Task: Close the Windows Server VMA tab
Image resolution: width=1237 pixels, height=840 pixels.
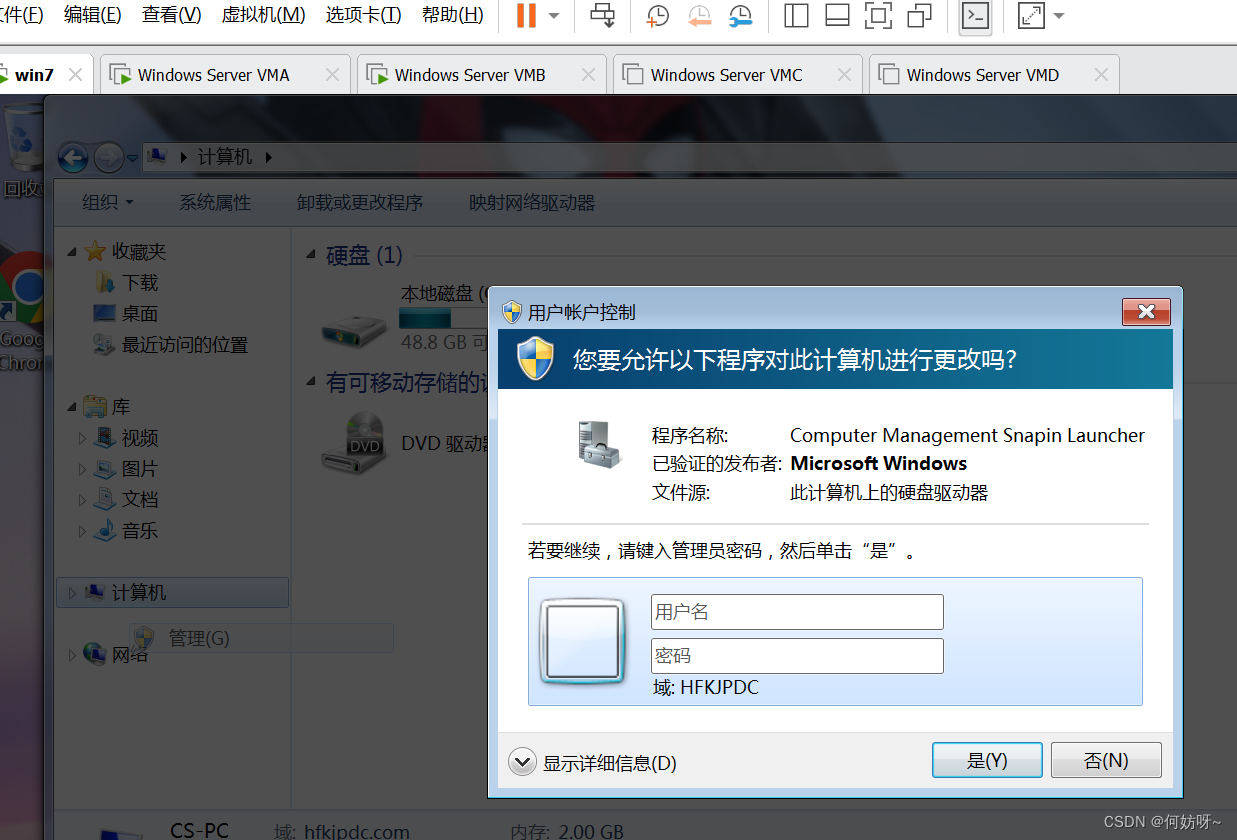Action: tap(332, 75)
